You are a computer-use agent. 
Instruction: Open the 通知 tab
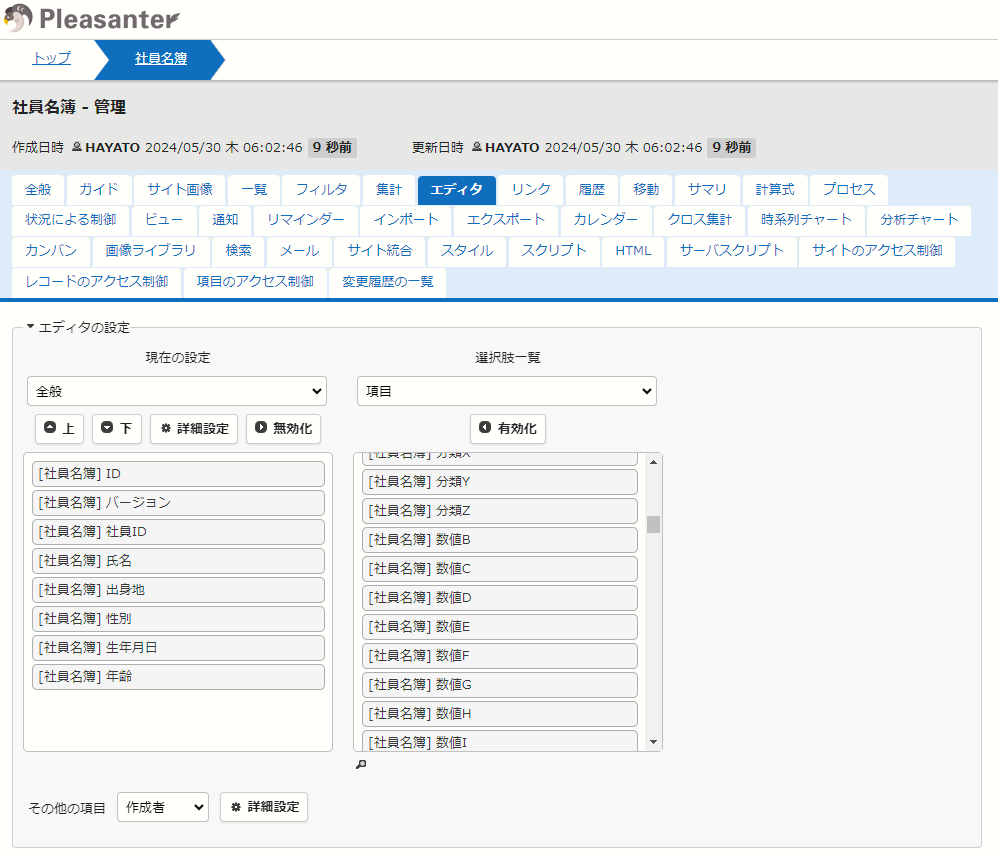(x=225, y=220)
